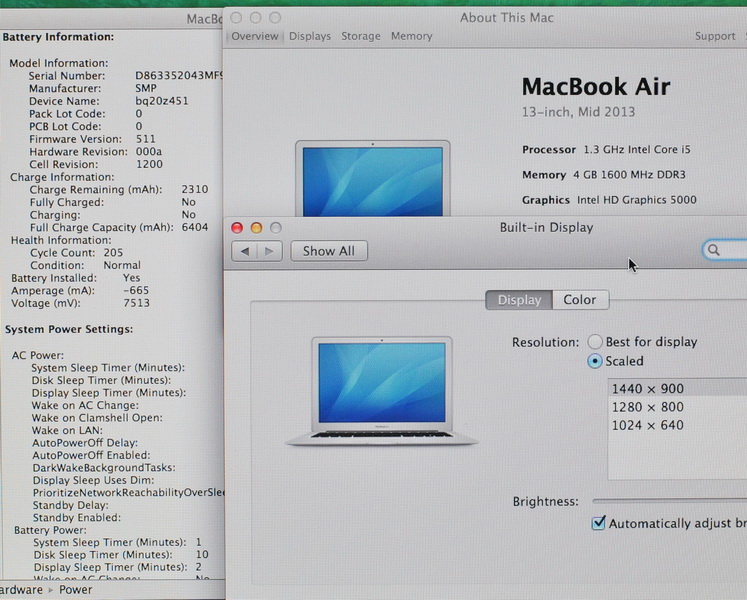Open the Memory tab in About This Mac
Viewport: 747px width, 600px height.
click(x=412, y=36)
